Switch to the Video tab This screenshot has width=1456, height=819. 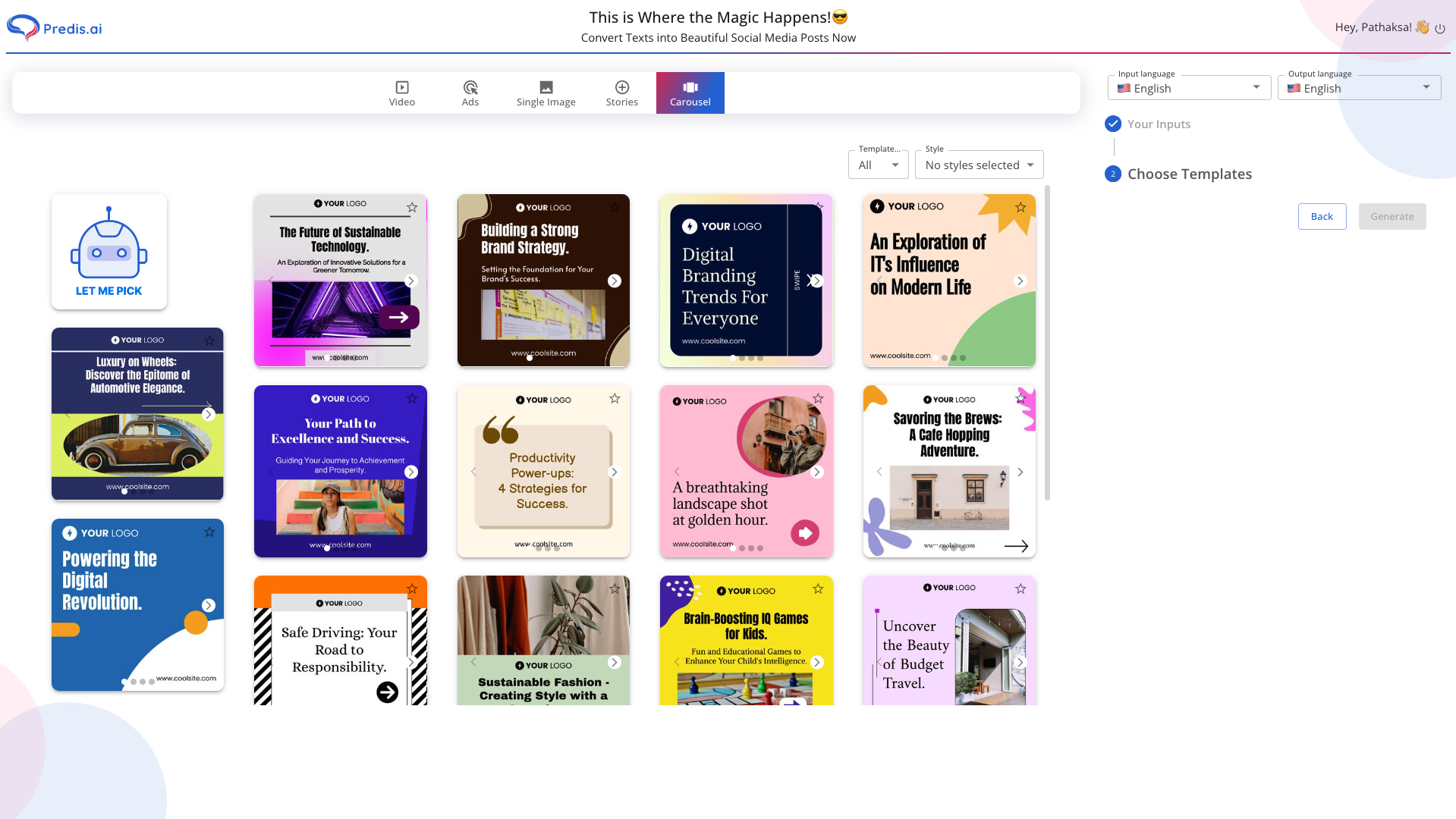(402, 93)
